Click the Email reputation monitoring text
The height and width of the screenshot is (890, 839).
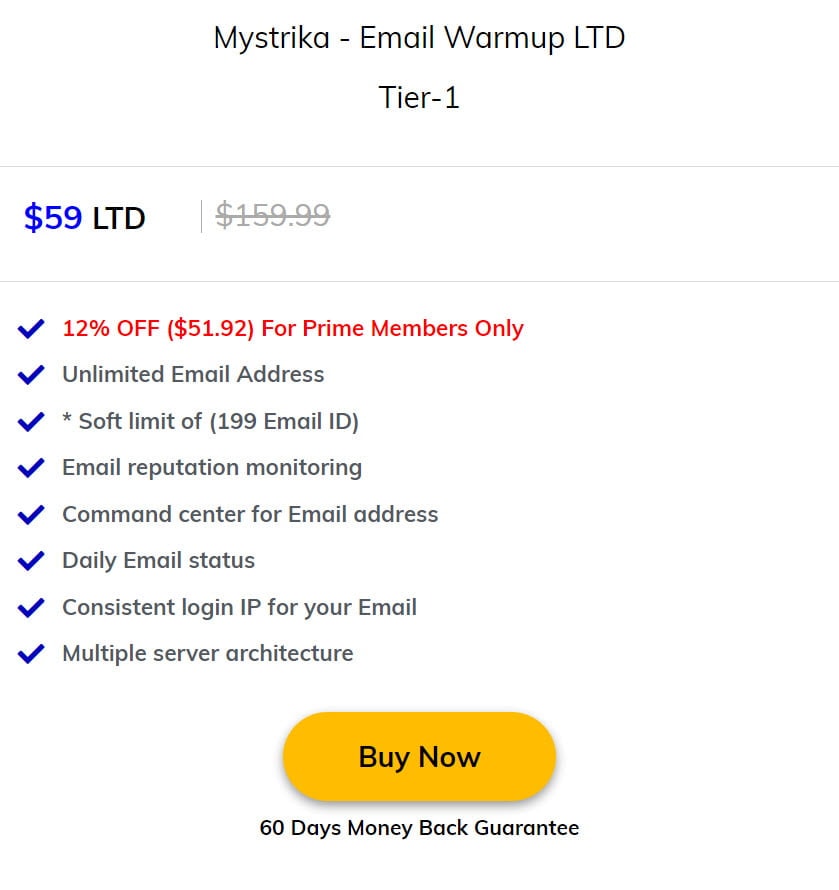tap(212, 468)
